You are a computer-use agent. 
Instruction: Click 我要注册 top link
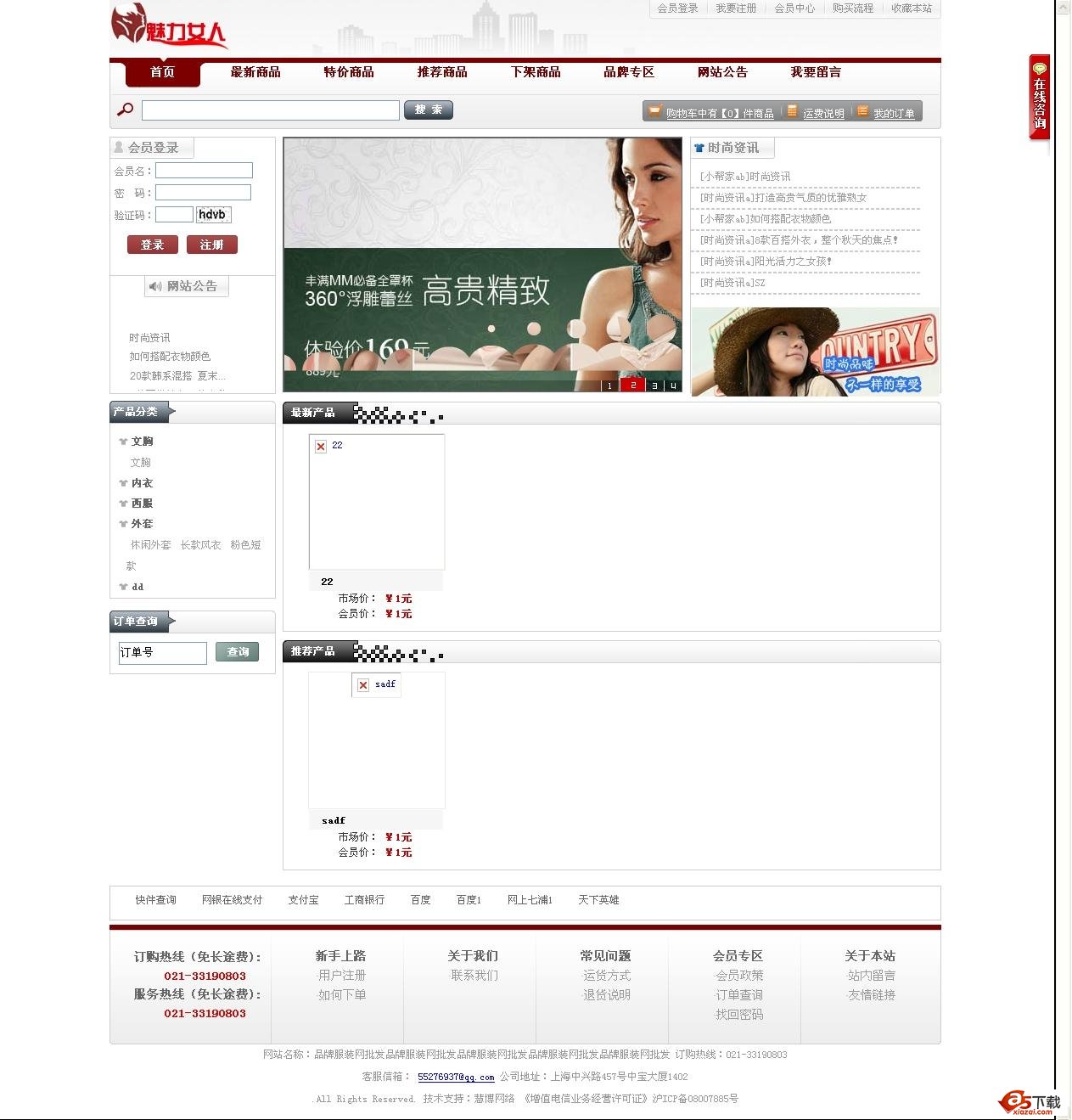(x=736, y=8)
